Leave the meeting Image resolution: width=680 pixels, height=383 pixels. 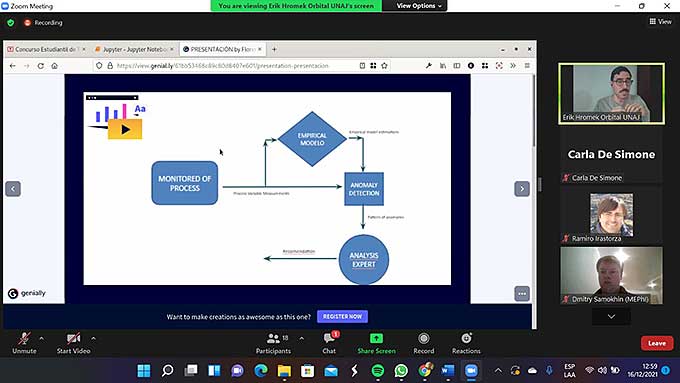click(x=657, y=343)
